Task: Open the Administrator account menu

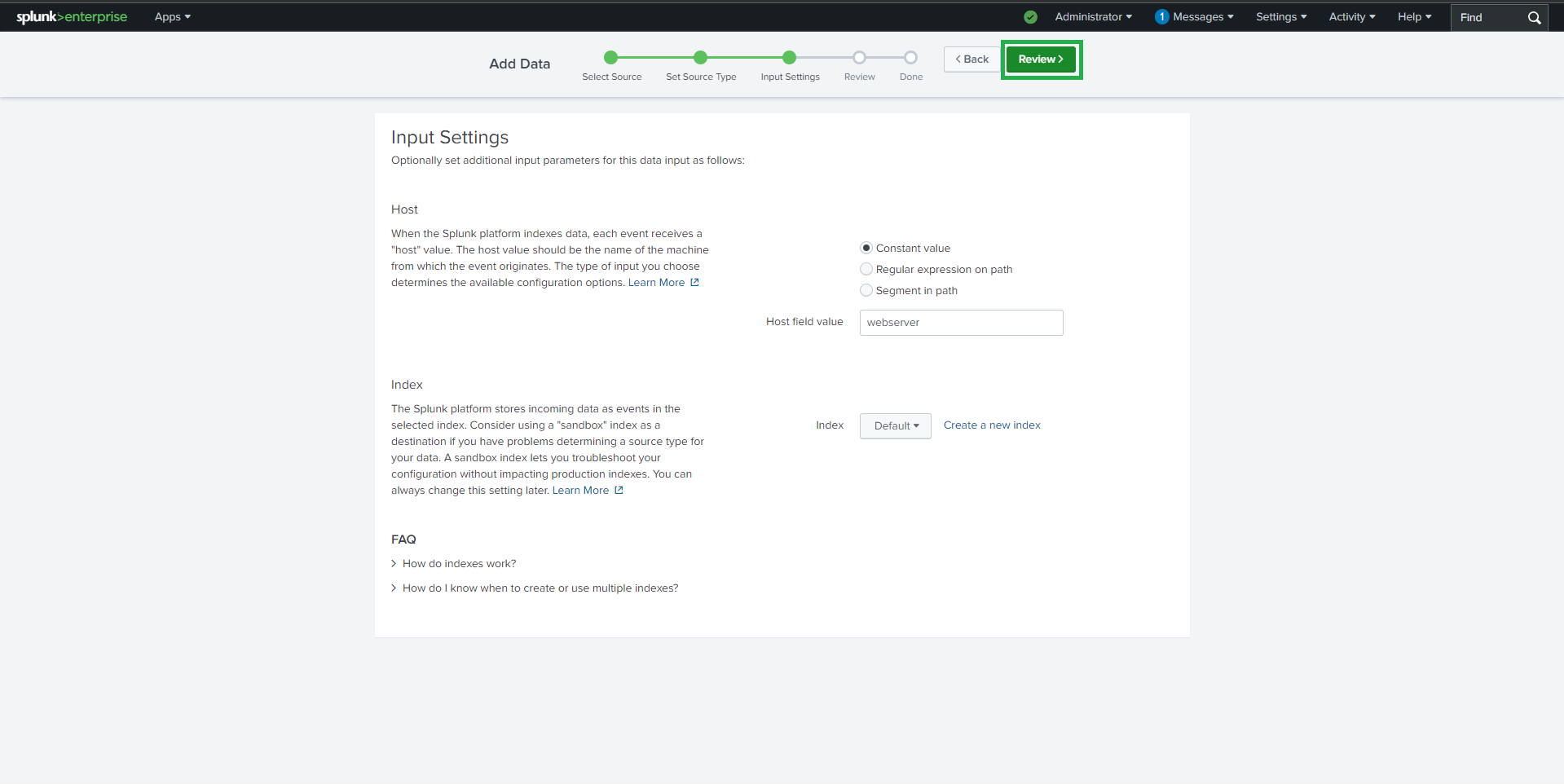Action: (x=1093, y=17)
